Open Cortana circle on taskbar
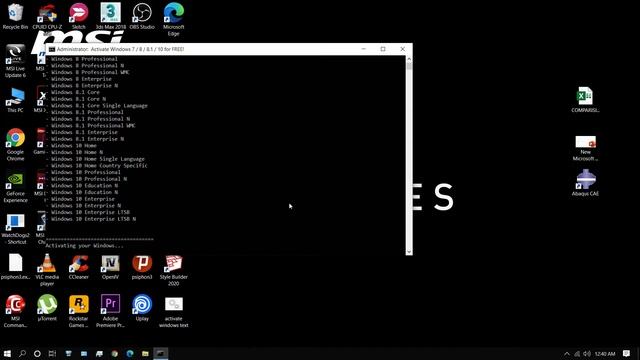Viewport: 640px width, 360px height. tap(37, 353)
